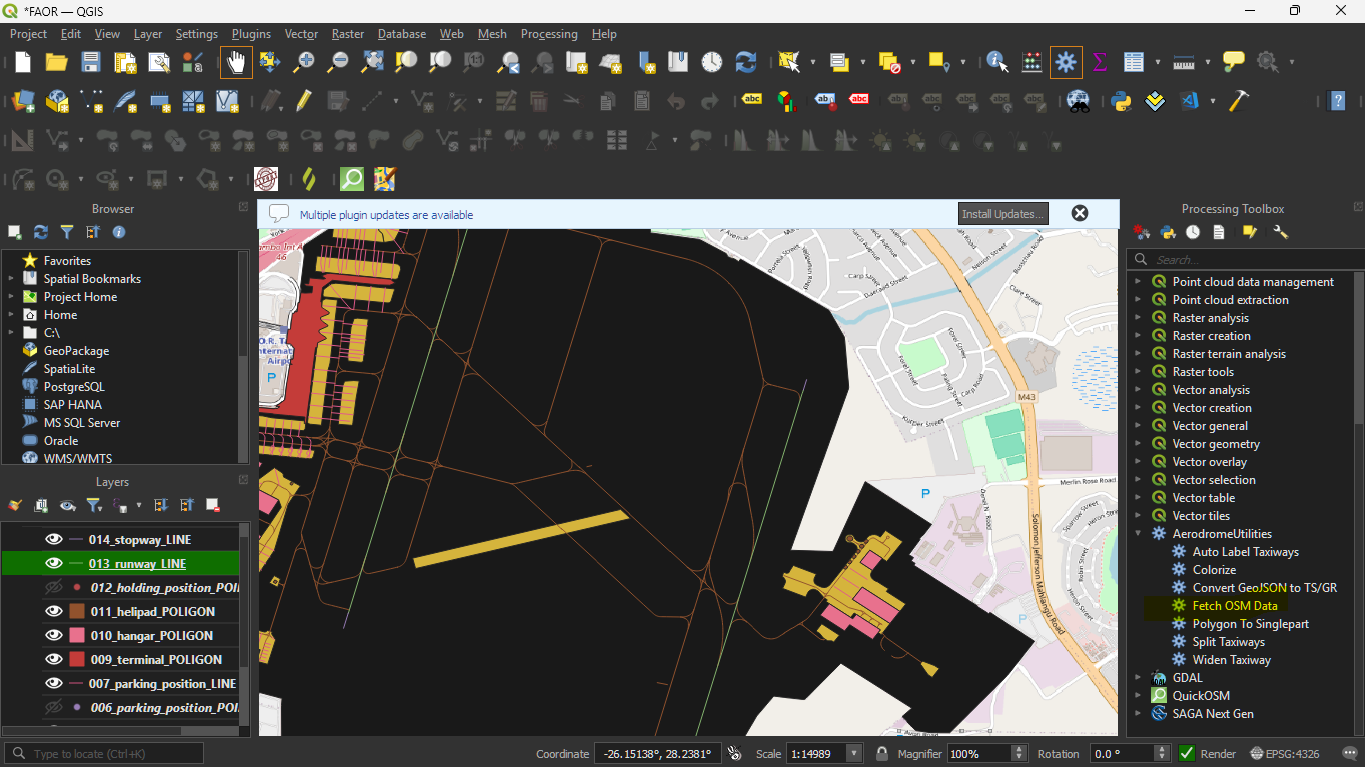The width and height of the screenshot is (1365, 767).
Task: Uncheck the Render checkbox in status bar
Action: coord(1187,754)
